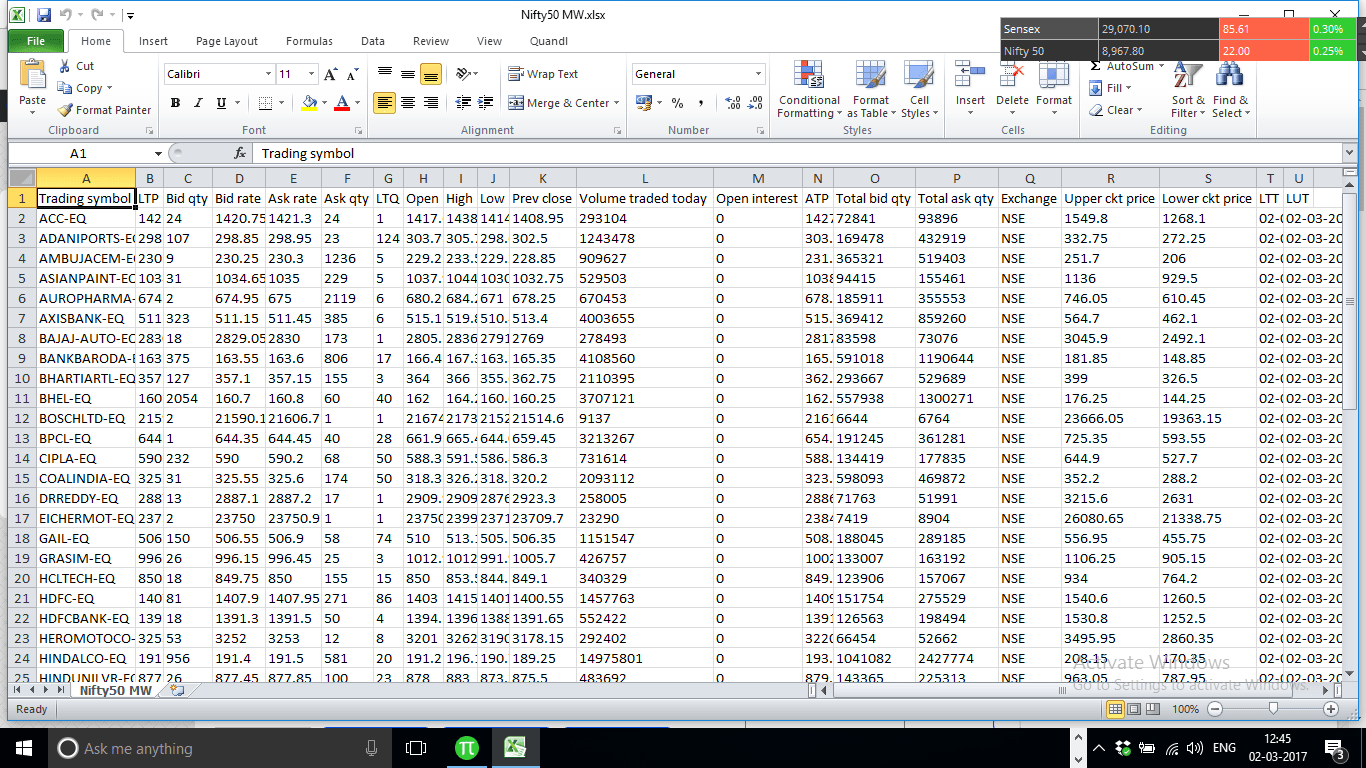Select the Format Painter tool
The width and height of the screenshot is (1366, 768).
[104, 110]
